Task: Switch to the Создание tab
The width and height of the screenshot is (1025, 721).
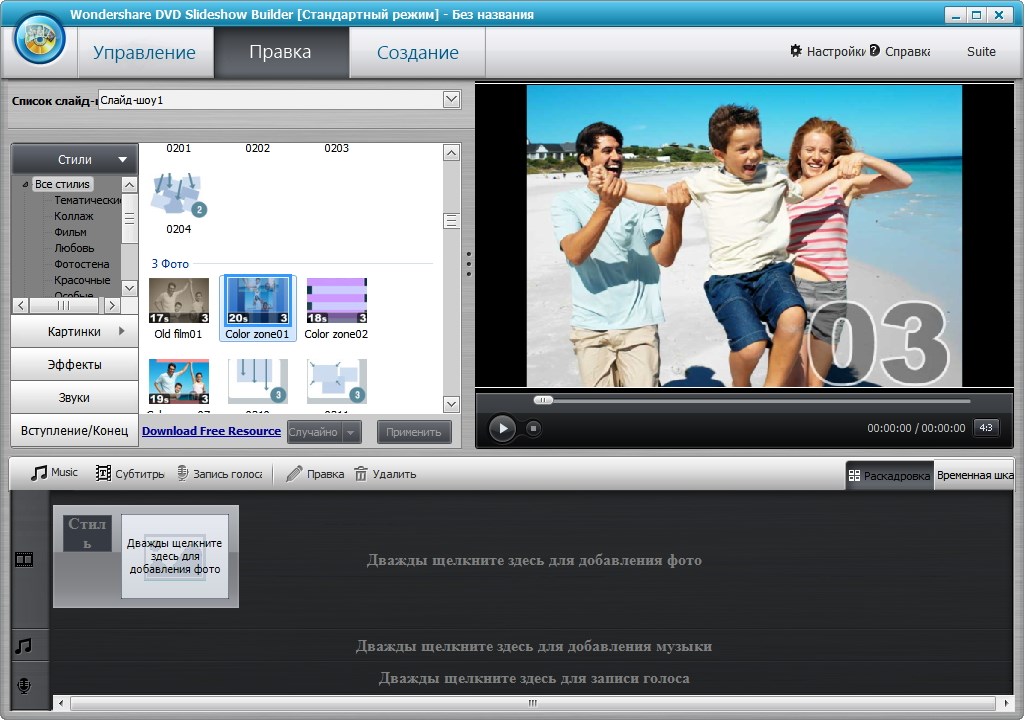Action: pos(417,53)
